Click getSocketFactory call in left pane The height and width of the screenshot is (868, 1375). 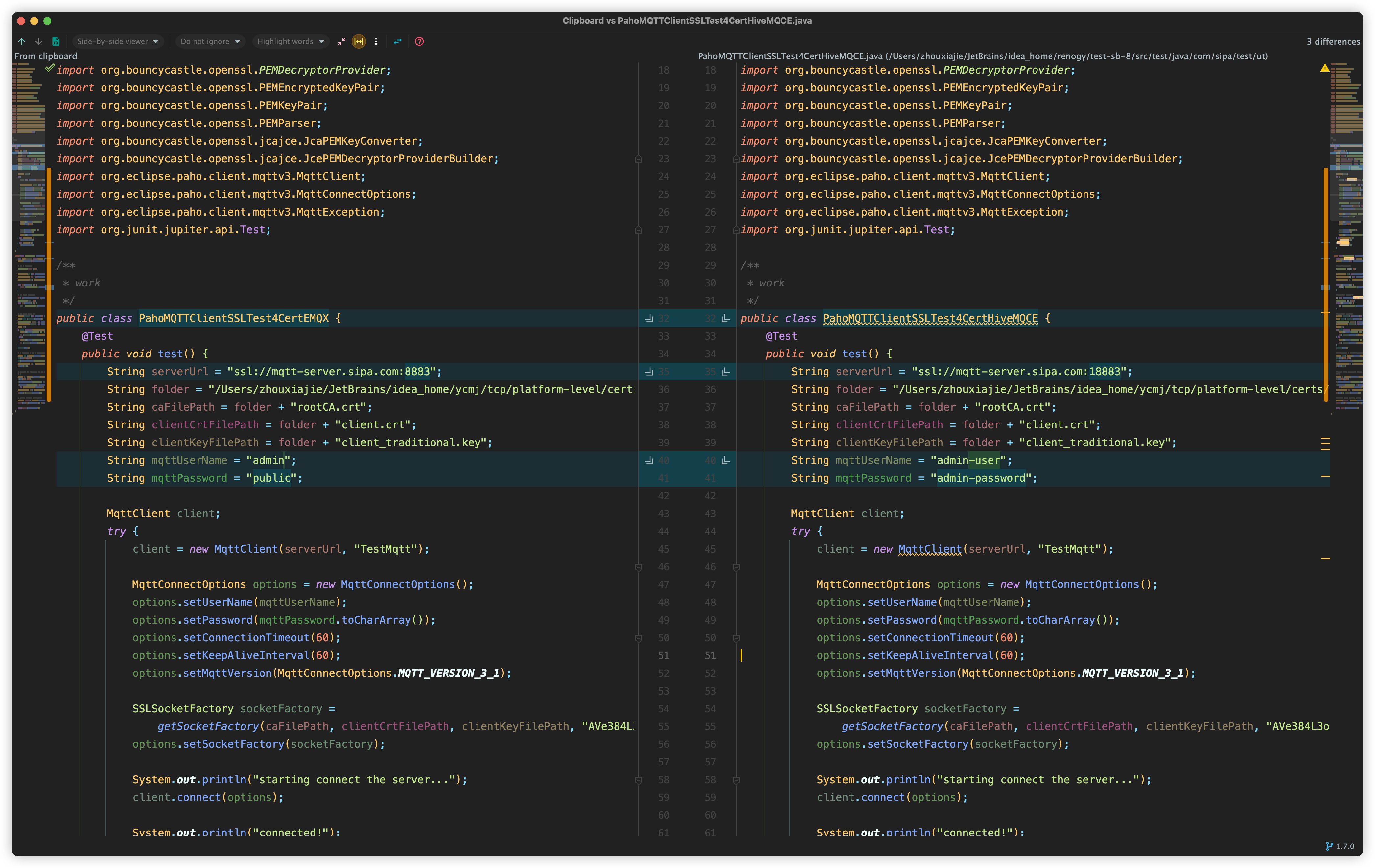pos(208,726)
